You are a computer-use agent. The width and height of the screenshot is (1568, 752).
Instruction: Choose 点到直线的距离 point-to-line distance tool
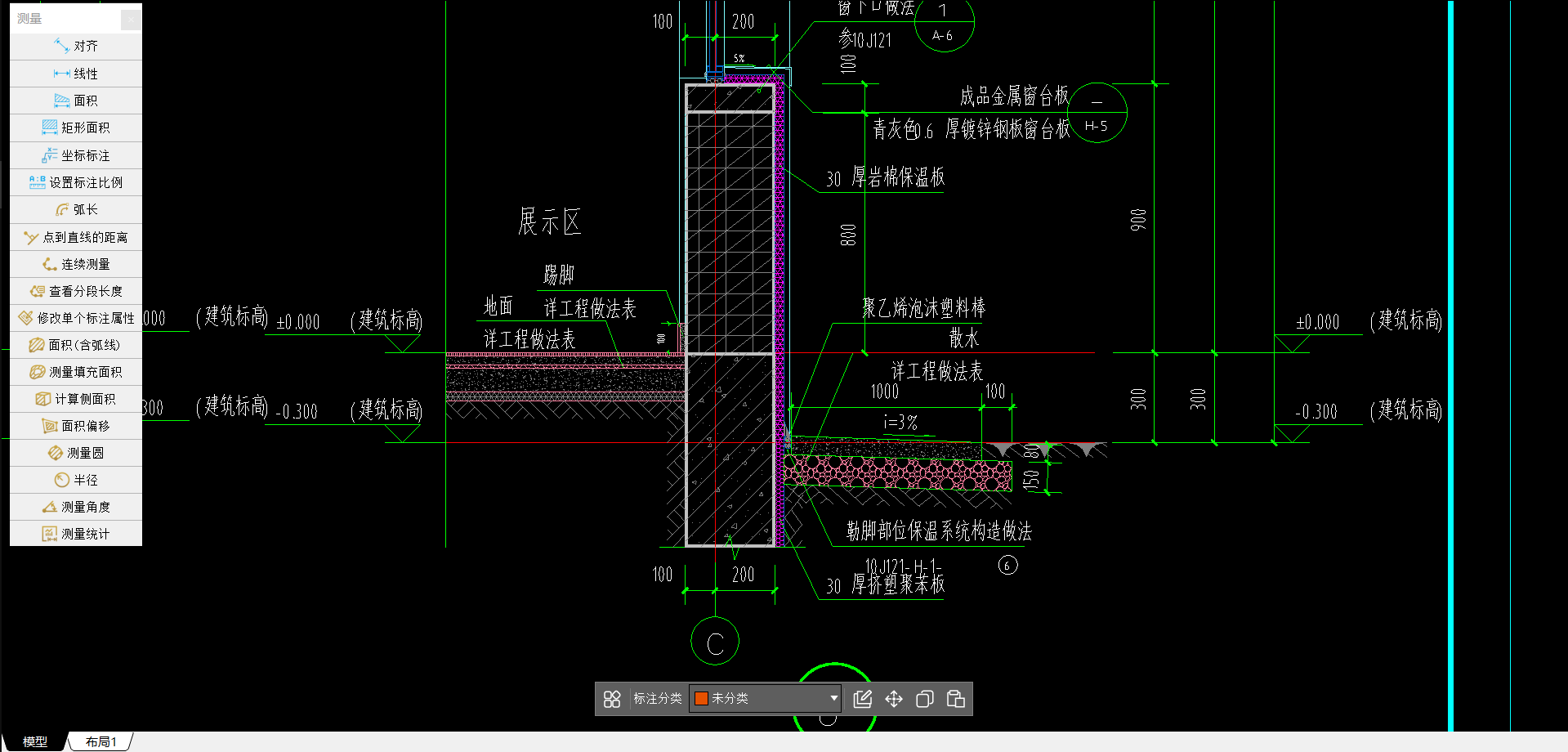76,237
